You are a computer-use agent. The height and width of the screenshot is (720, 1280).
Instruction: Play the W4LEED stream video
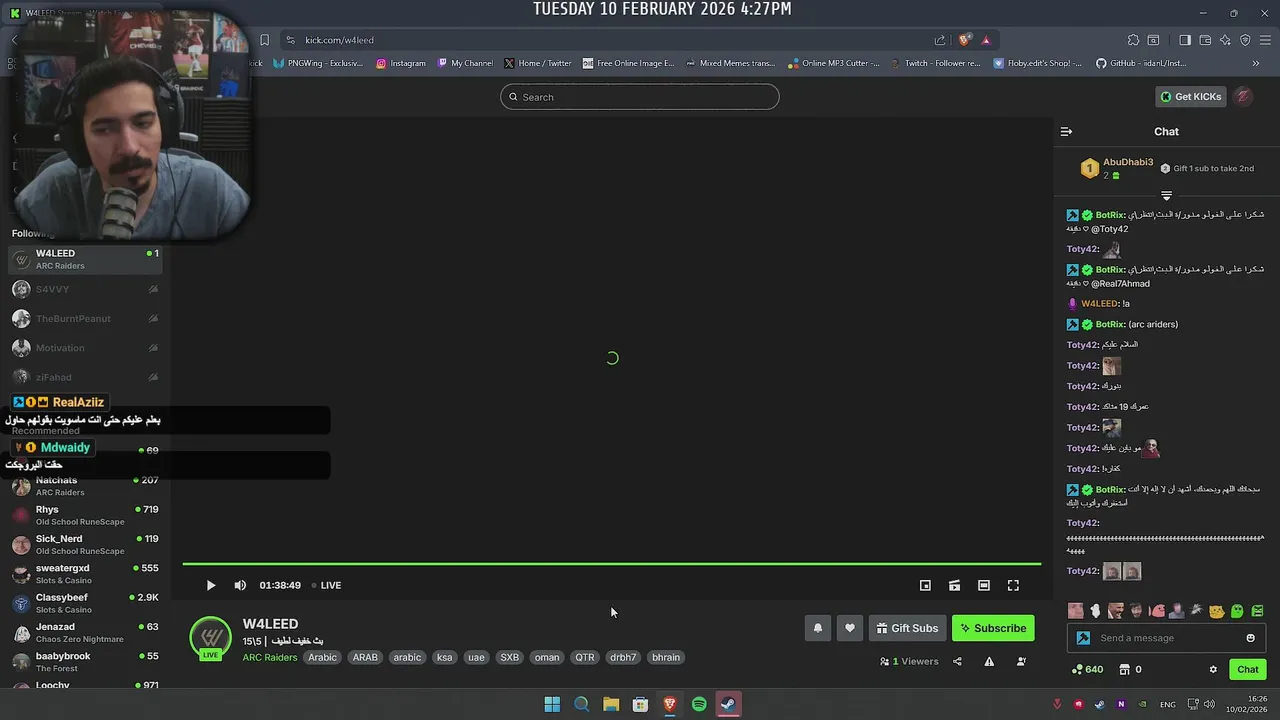211,585
